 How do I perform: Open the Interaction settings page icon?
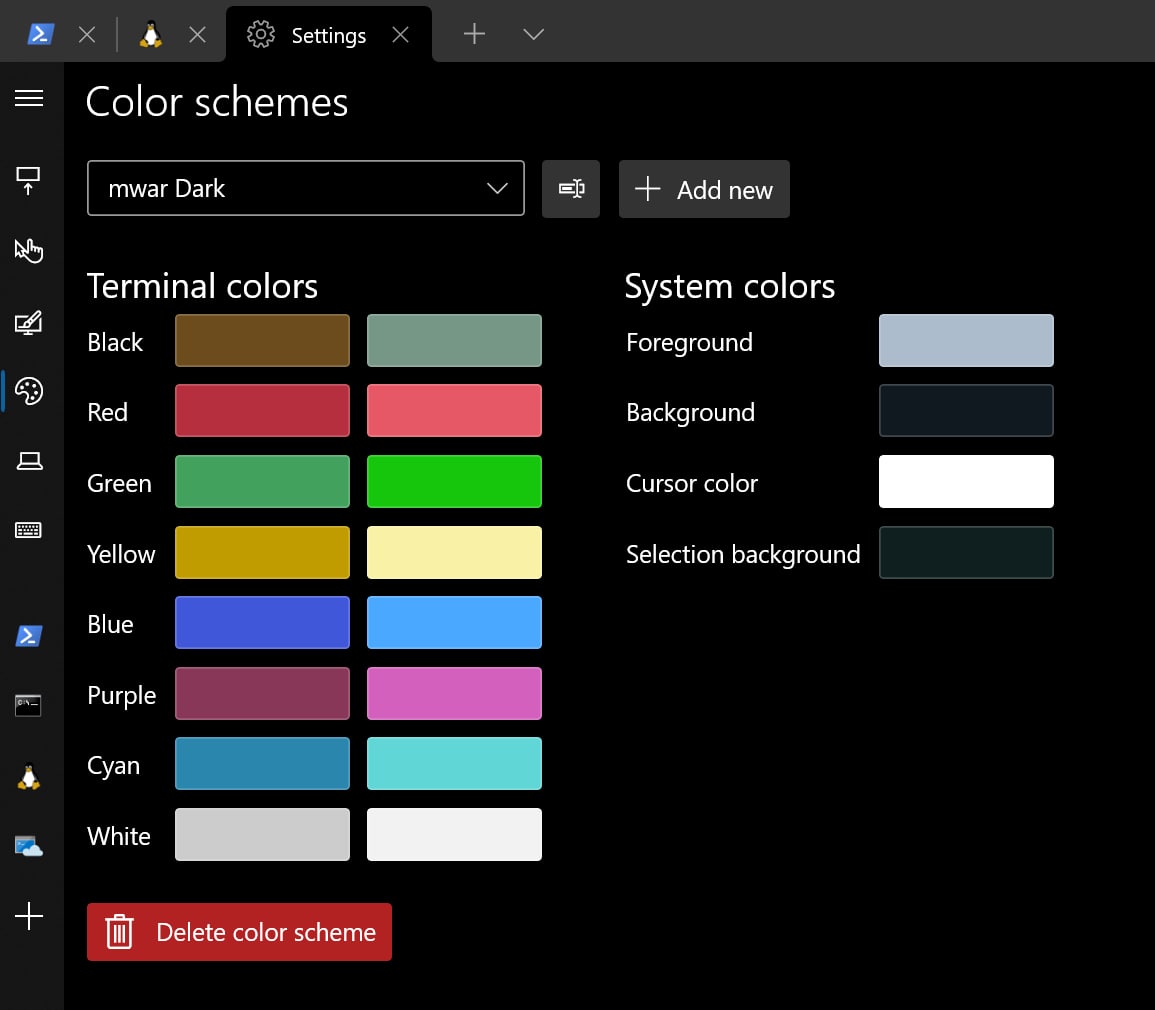coord(29,250)
